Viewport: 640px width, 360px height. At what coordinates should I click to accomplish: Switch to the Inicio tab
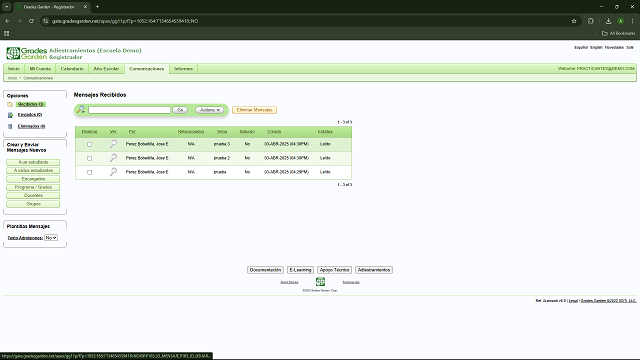(14, 69)
